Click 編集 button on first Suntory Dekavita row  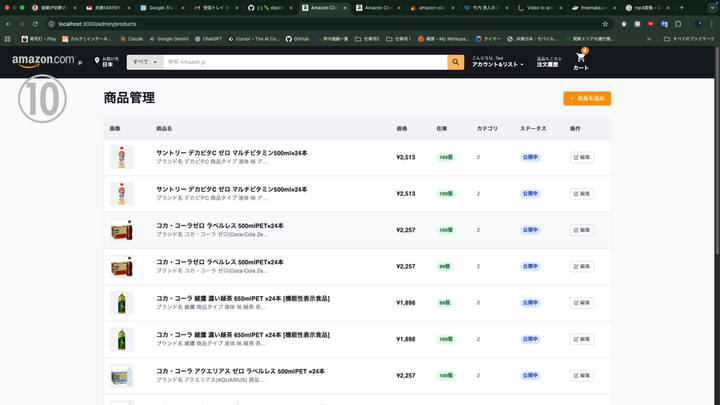[582, 157]
